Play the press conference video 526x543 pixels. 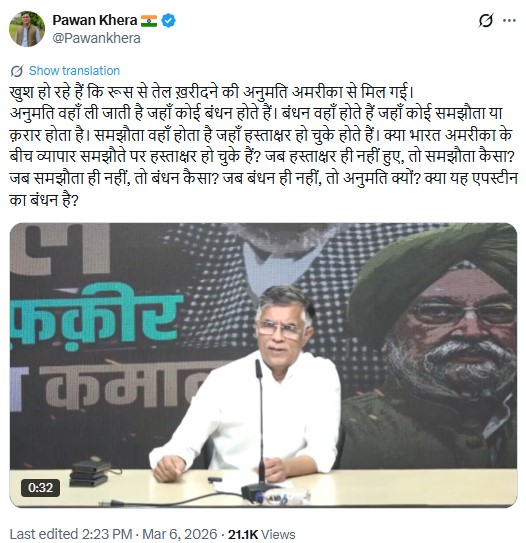click(263, 365)
